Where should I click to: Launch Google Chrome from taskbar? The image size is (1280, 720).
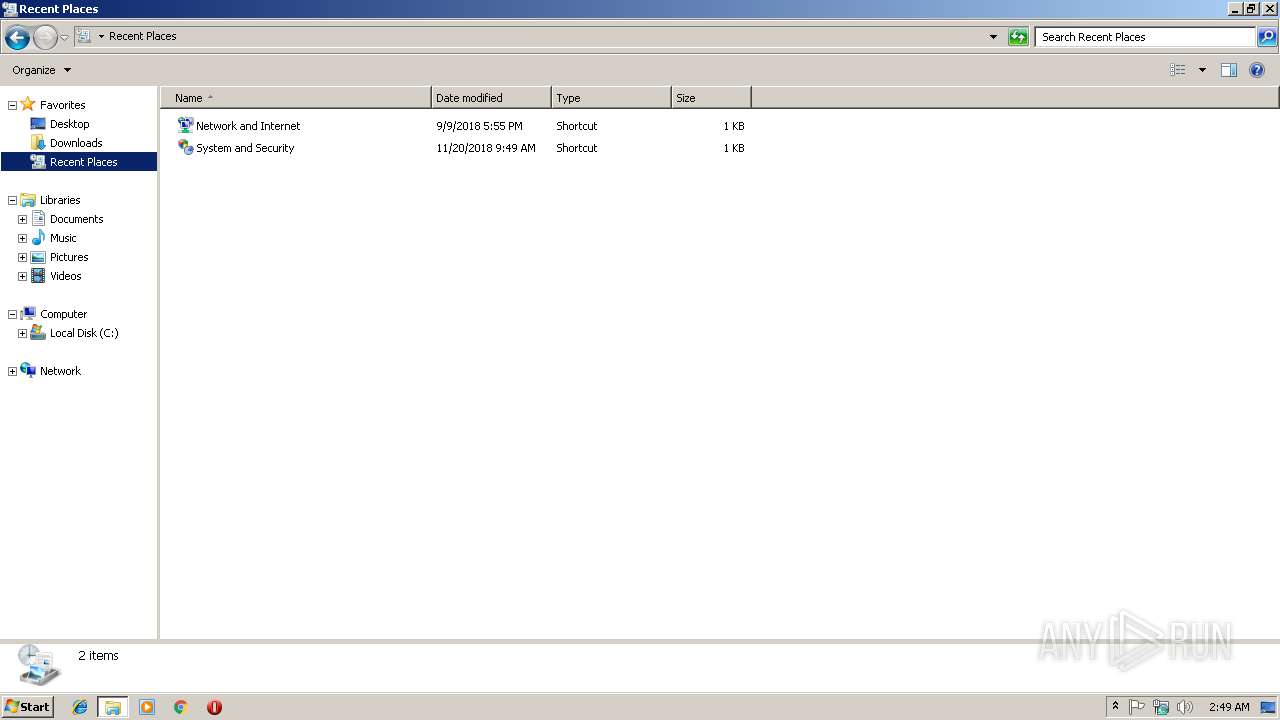[x=181, y=707]
